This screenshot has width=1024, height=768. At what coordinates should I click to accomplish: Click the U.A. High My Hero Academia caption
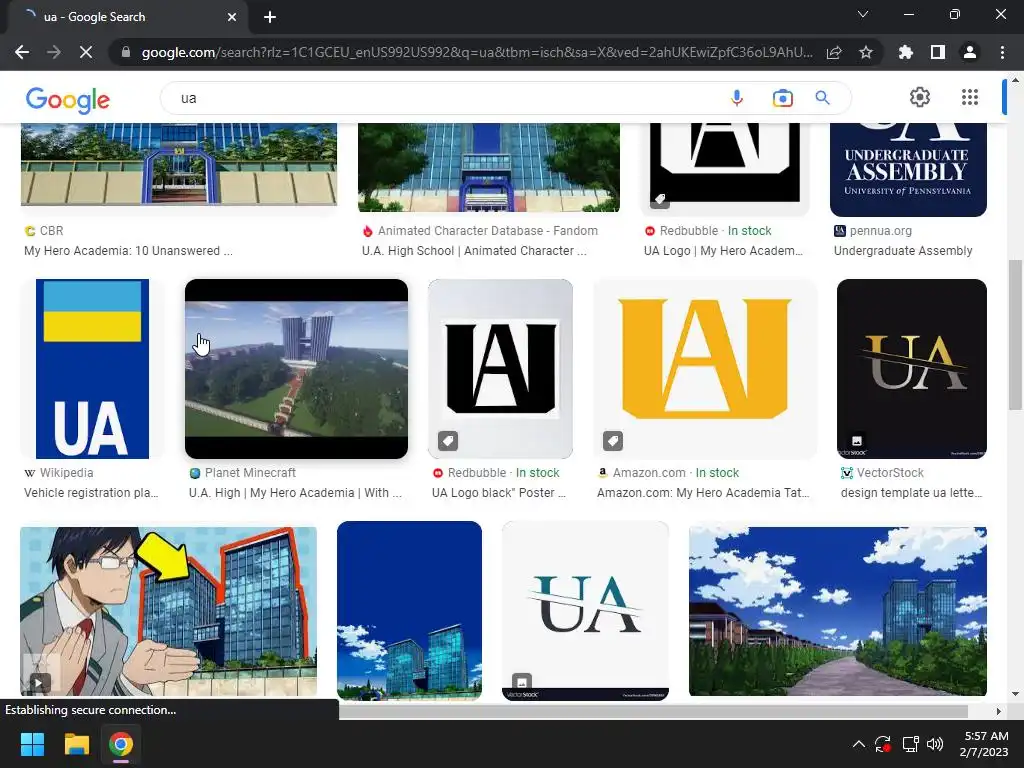[x=295, y=493]
